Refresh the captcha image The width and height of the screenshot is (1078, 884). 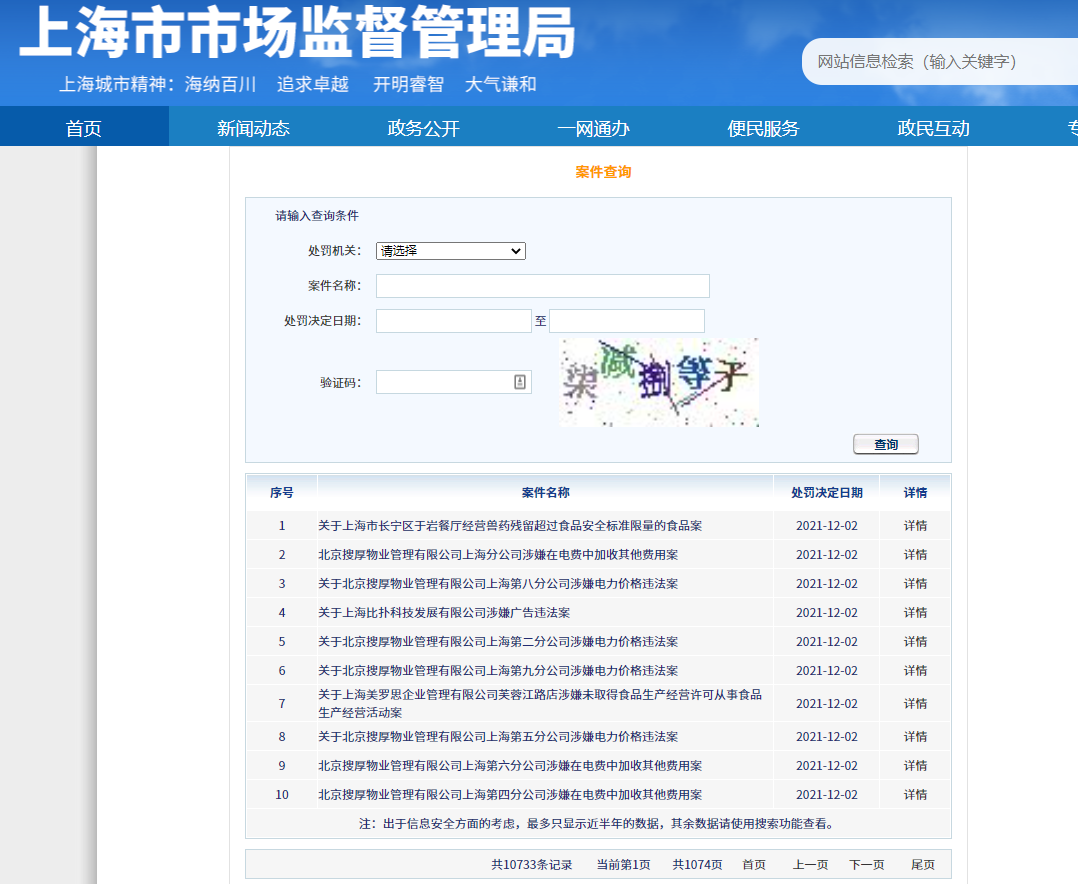[659, 382]
